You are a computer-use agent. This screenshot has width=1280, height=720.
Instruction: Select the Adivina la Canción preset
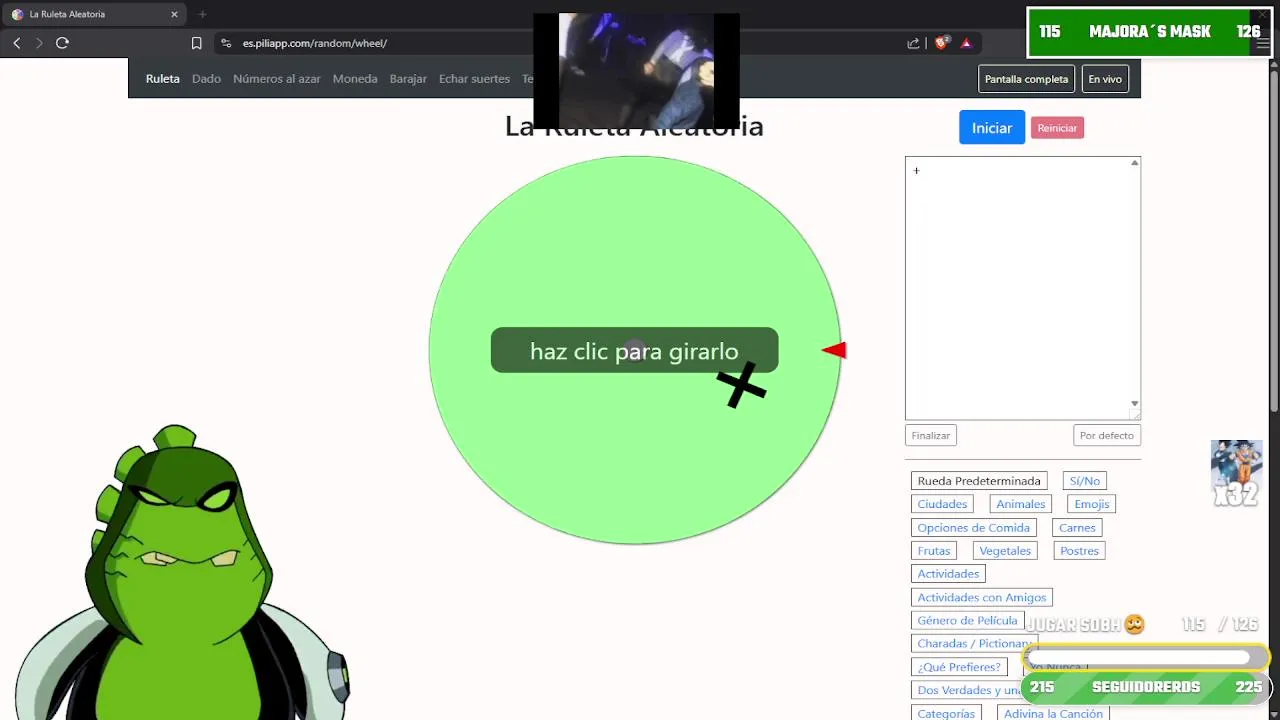click(x=1053, y=713)
